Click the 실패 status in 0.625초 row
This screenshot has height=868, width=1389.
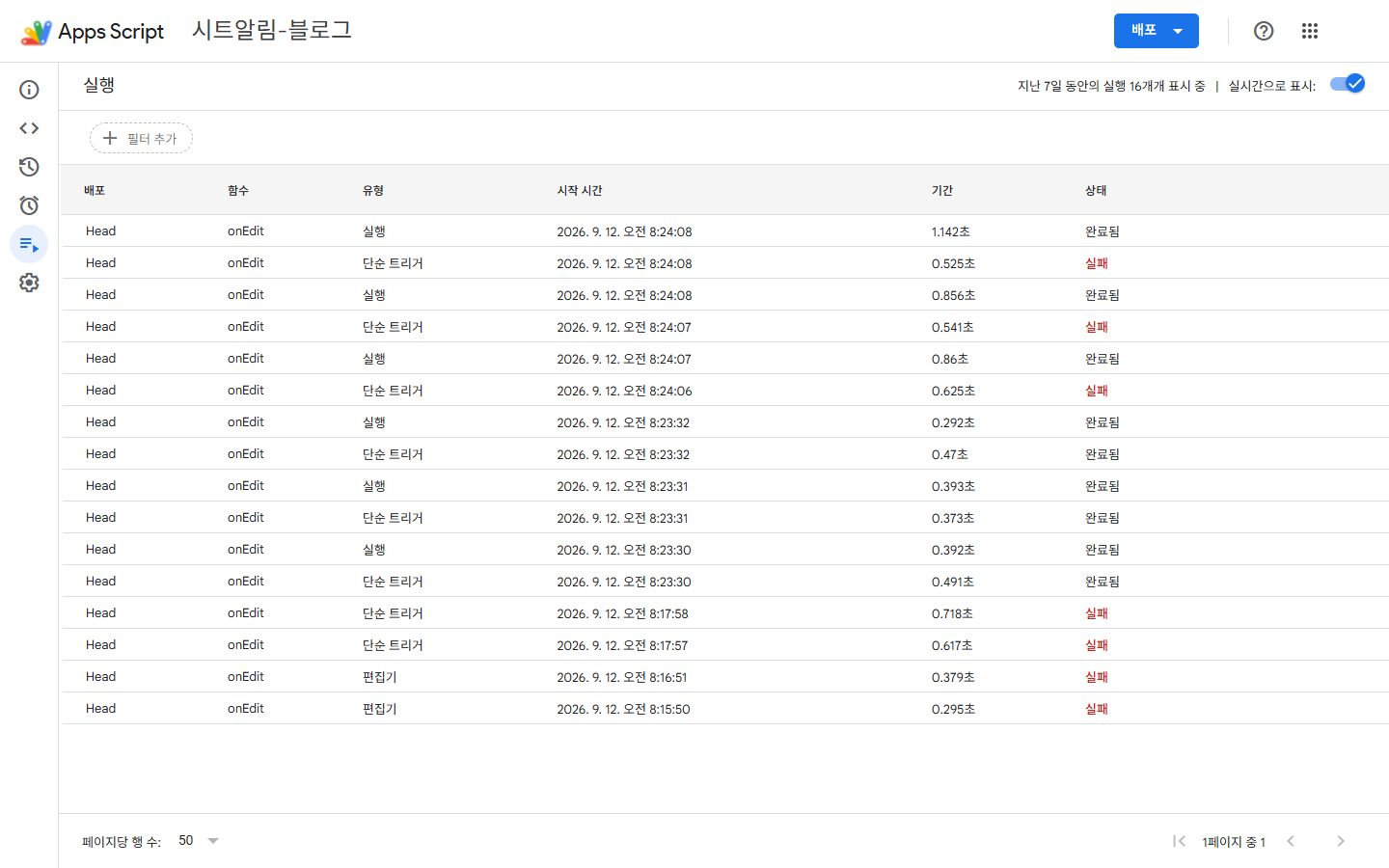[x=1097, y=391]
